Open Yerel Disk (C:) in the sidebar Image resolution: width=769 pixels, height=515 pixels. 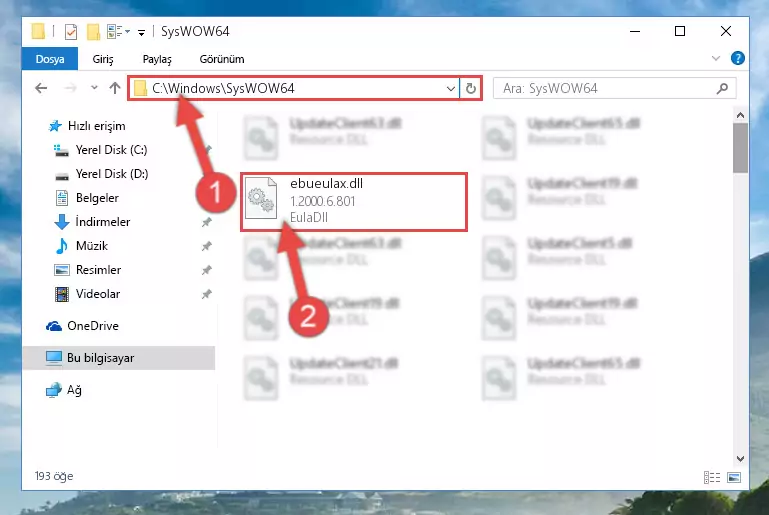[x=111, y=150]
